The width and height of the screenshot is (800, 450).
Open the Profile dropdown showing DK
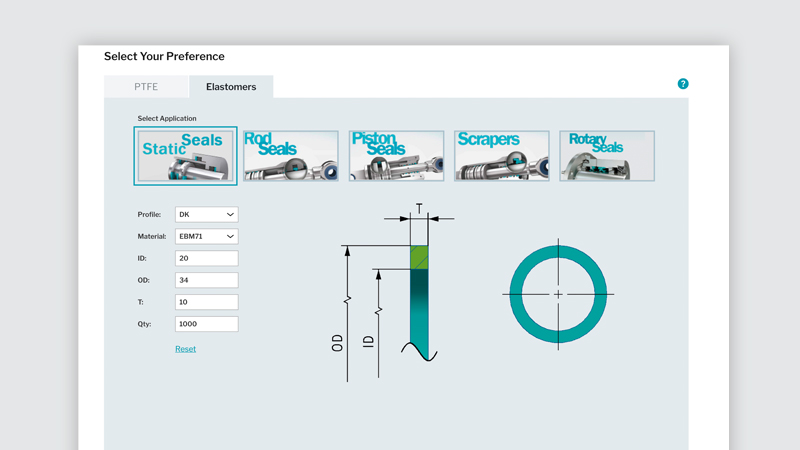(206, 215)
